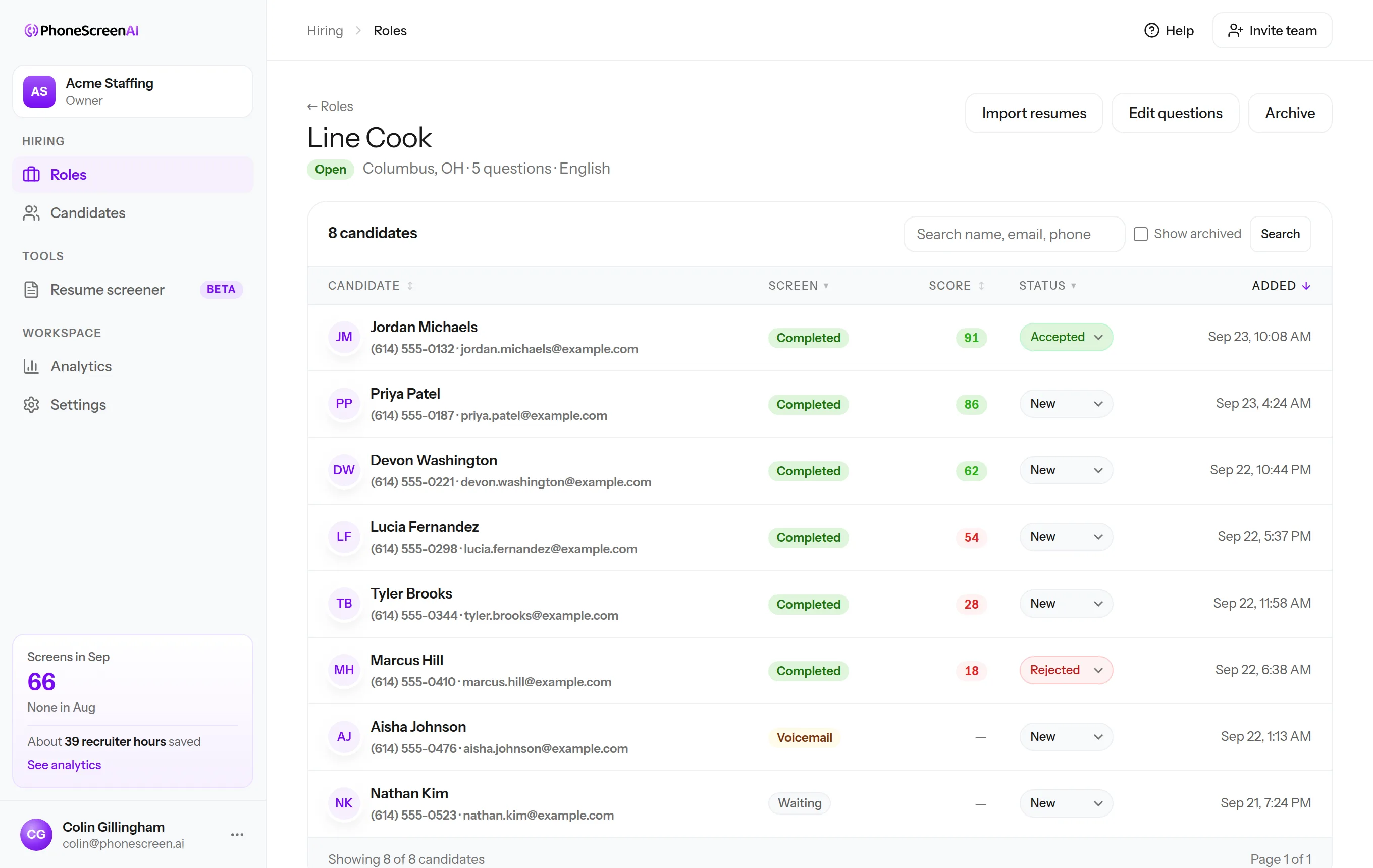
Task: Open the Roles briefcase icon in sidebar
Action: pos(31,175)
